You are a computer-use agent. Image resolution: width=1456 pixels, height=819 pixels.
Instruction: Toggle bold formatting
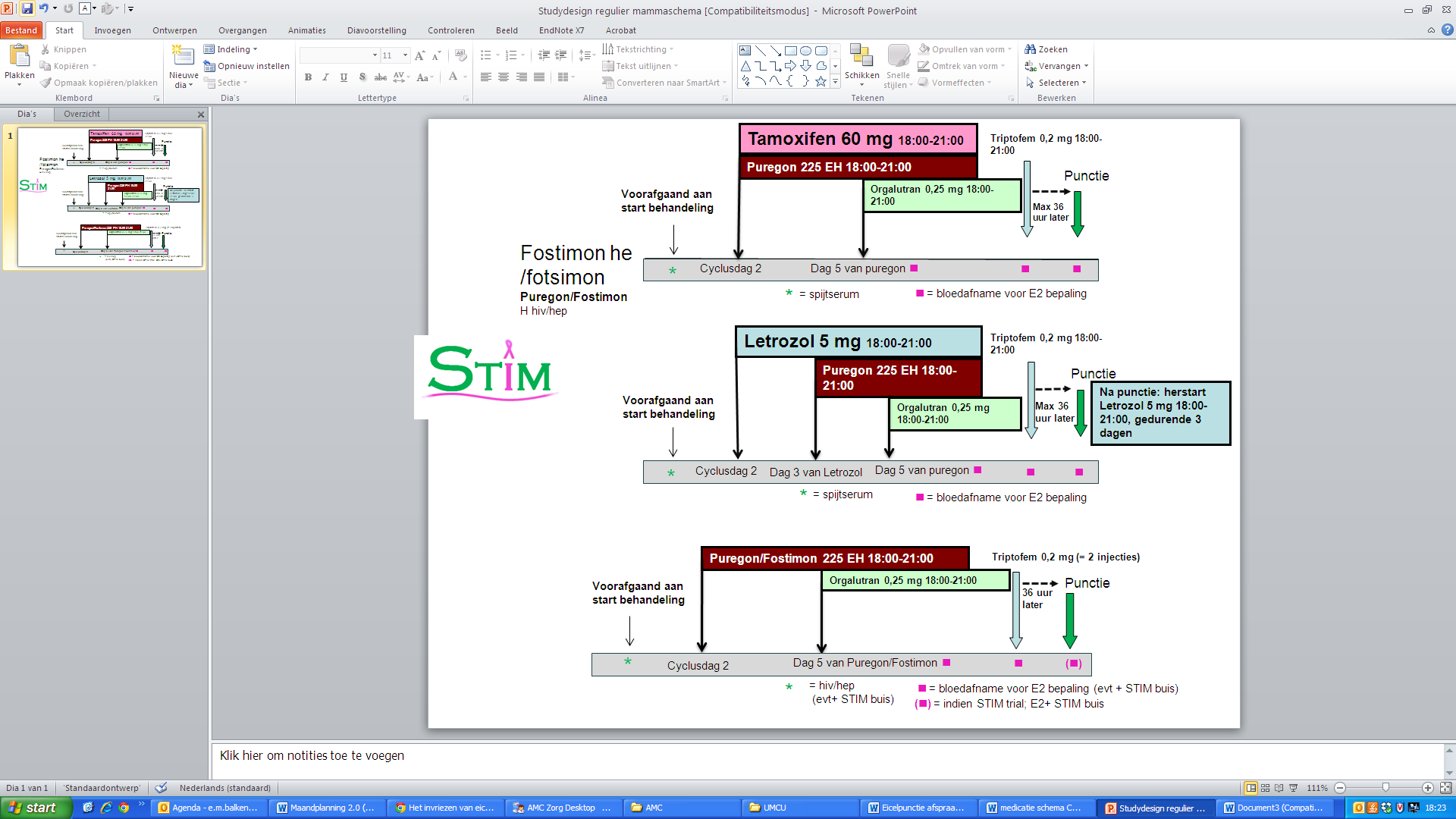308,77
